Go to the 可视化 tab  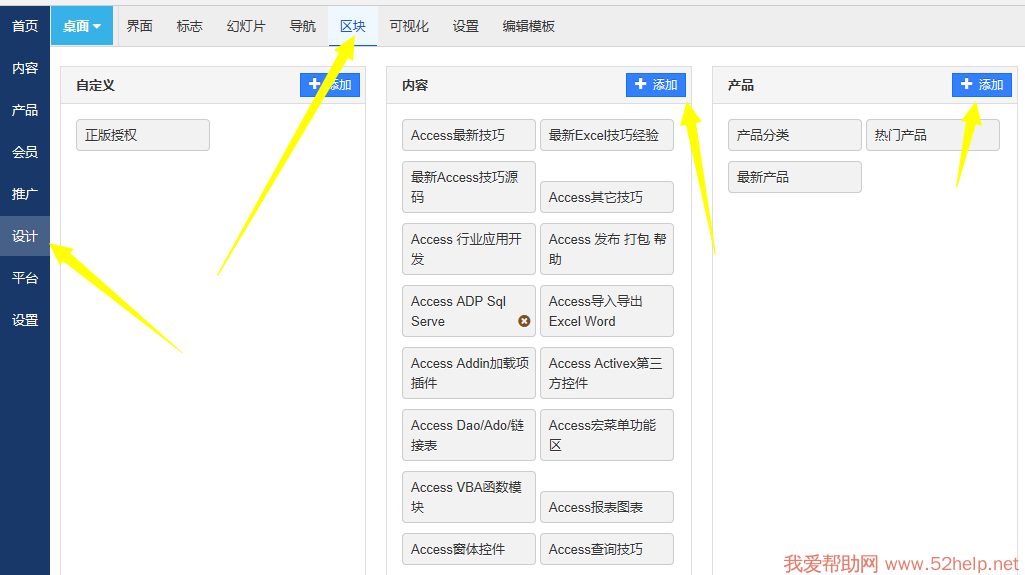(409, 26)
